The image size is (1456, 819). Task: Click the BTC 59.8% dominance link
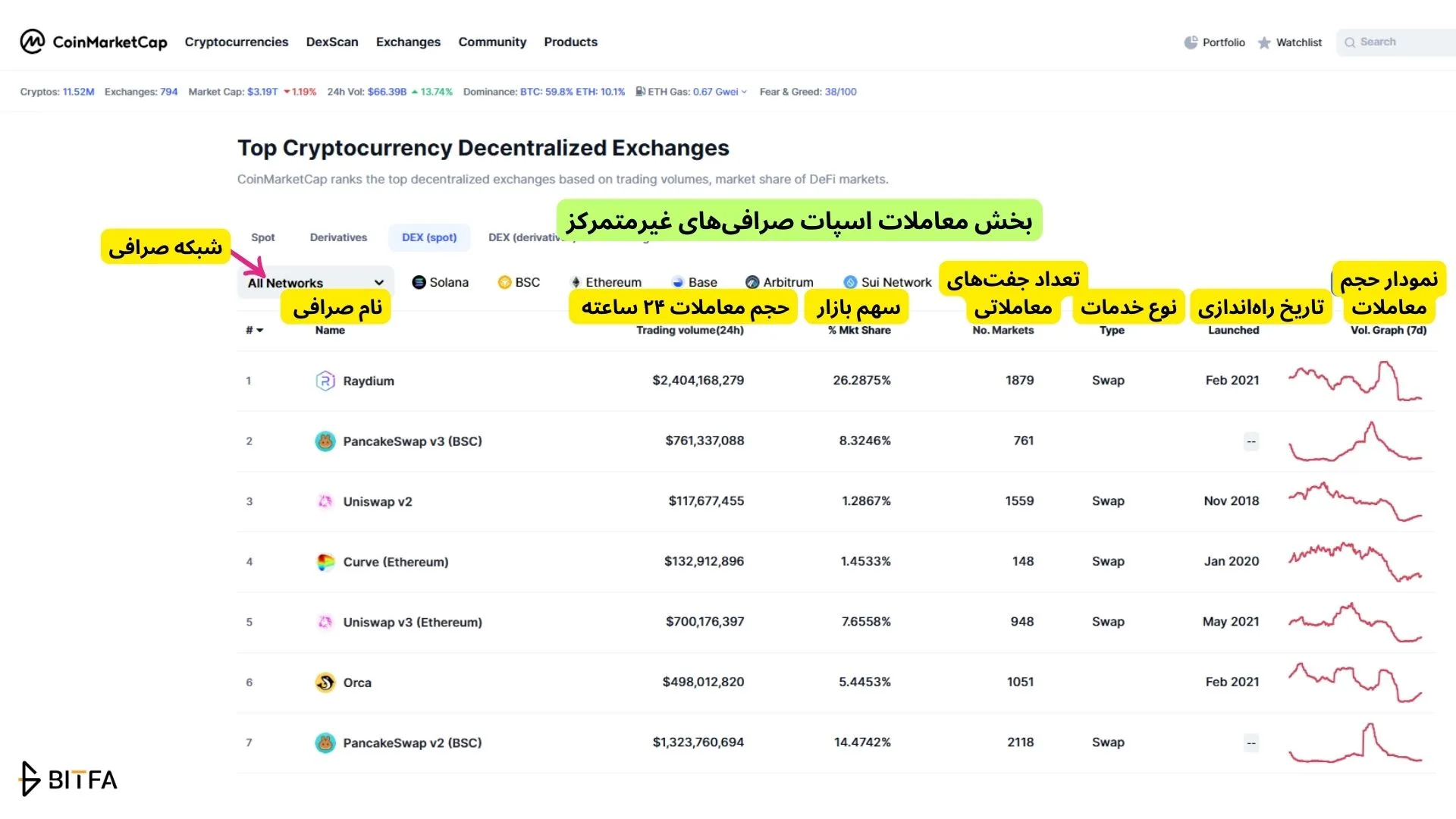pyautogui.click(x=546, y=92)
